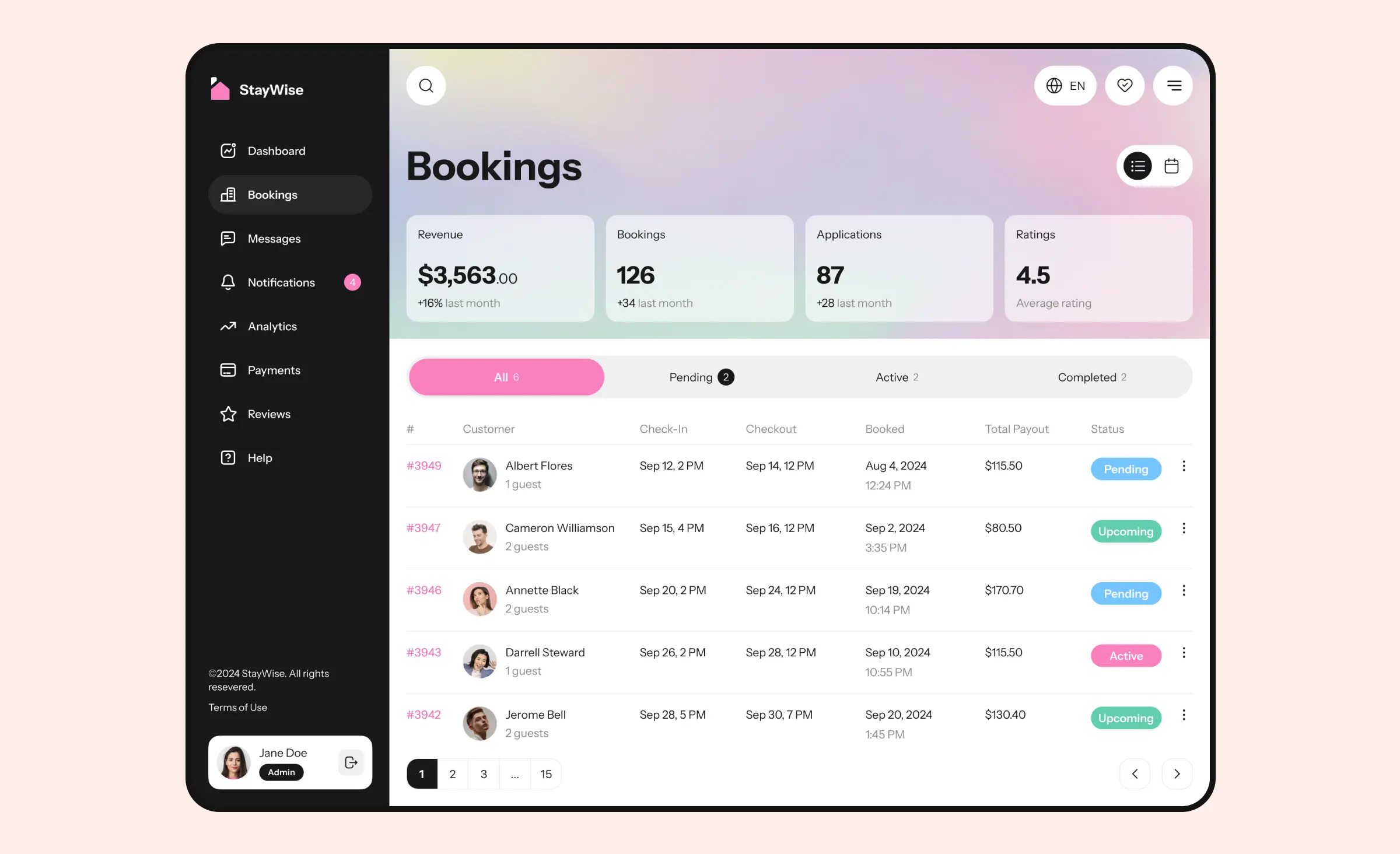Click the favorites heart icon
This screenshot has width=1400, height=854.
(1125, 84)
